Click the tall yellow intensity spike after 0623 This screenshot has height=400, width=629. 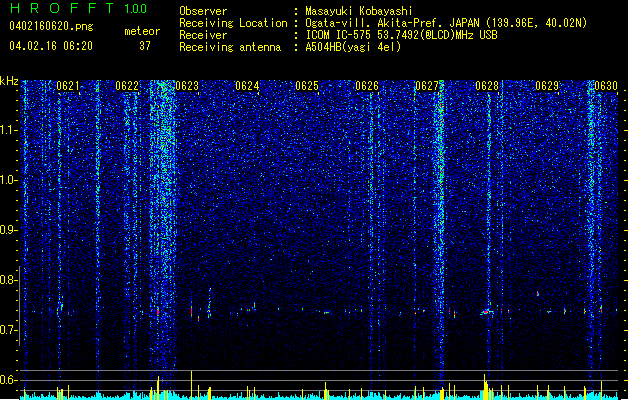click(x=192, y=385)
